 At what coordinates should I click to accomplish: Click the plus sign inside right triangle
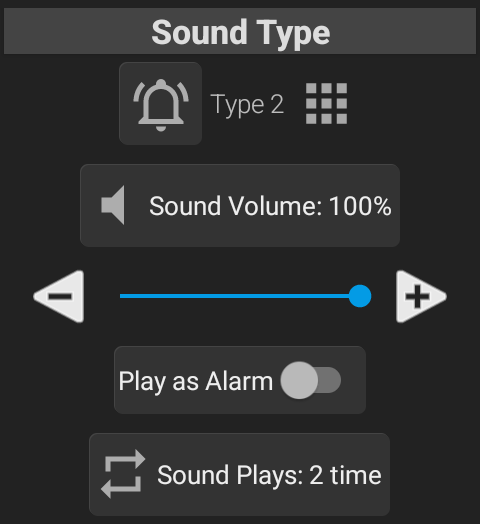click(417, 296)
